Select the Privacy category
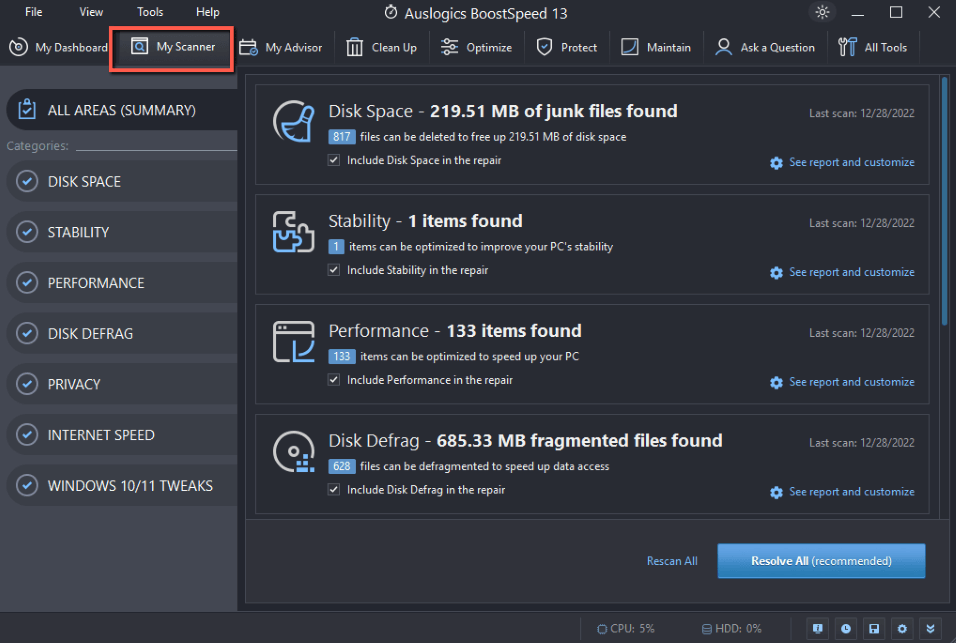The height and width of the screenshot is (643, 956). [122, 384]
